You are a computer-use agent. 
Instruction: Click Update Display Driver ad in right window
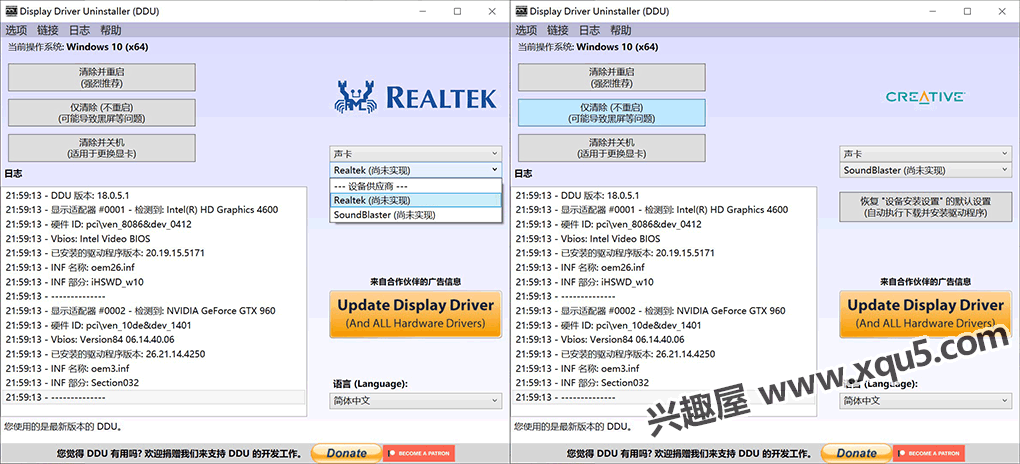[925, 314]
